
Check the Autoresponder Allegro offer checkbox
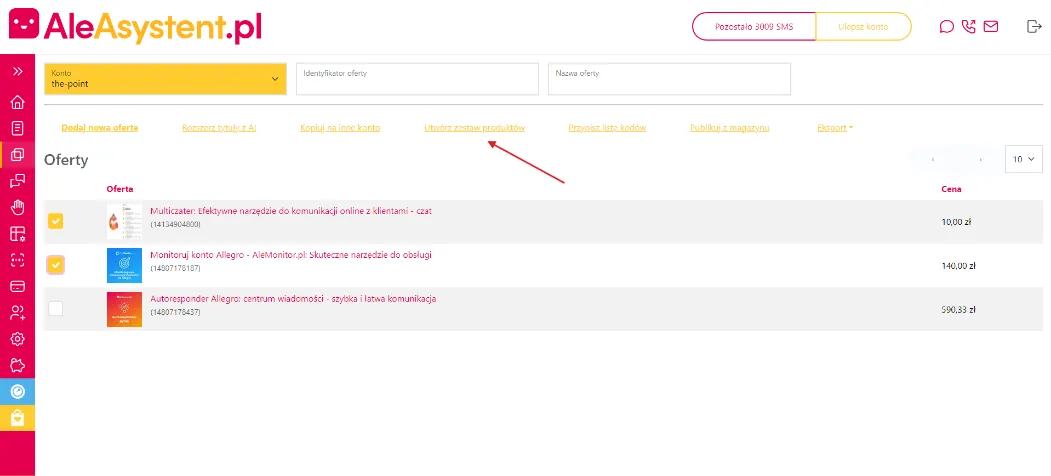coord(56,308)
